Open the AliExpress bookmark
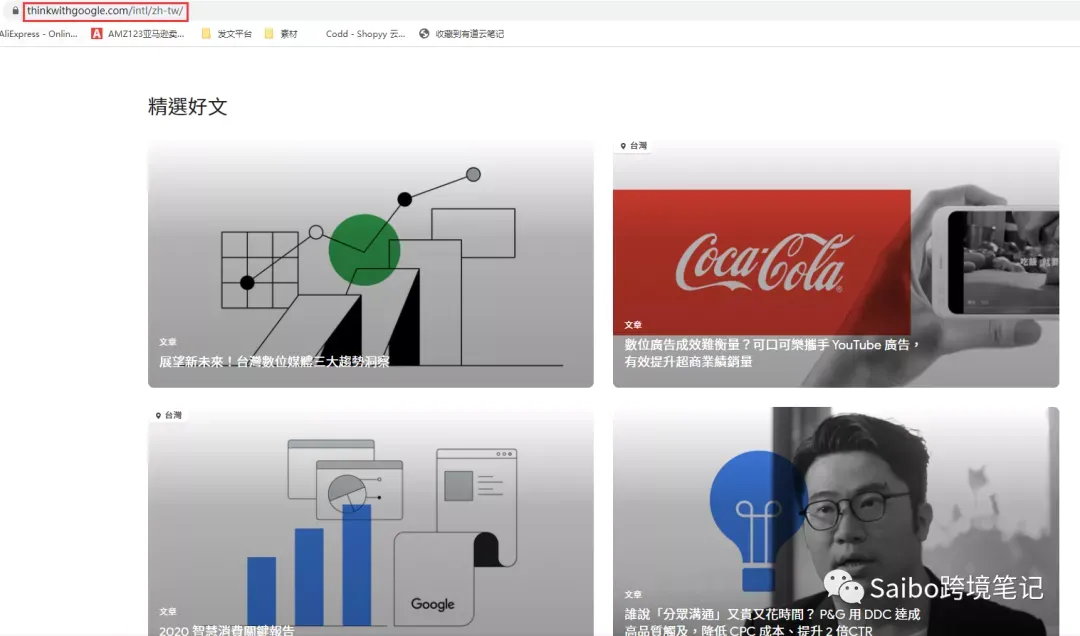1080x636 pixels. click(39, 34)
